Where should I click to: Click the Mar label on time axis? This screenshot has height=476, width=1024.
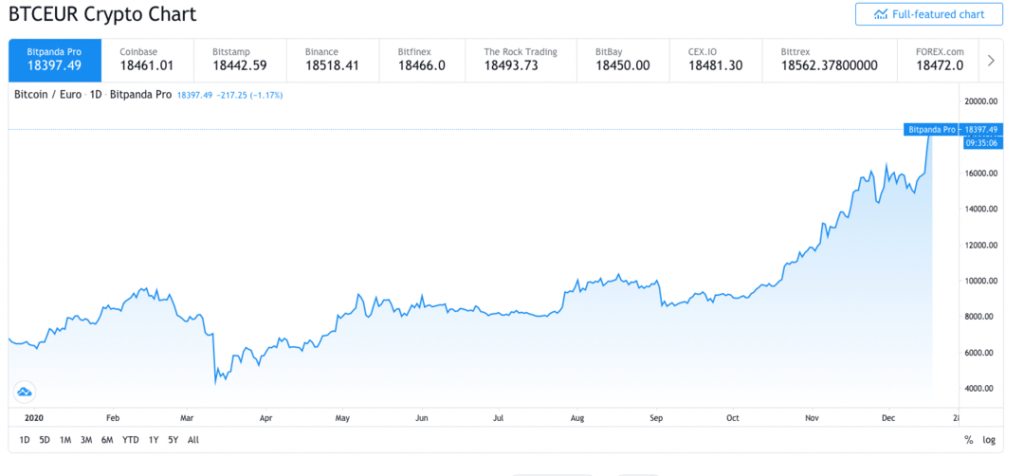(x=187, y=417)
